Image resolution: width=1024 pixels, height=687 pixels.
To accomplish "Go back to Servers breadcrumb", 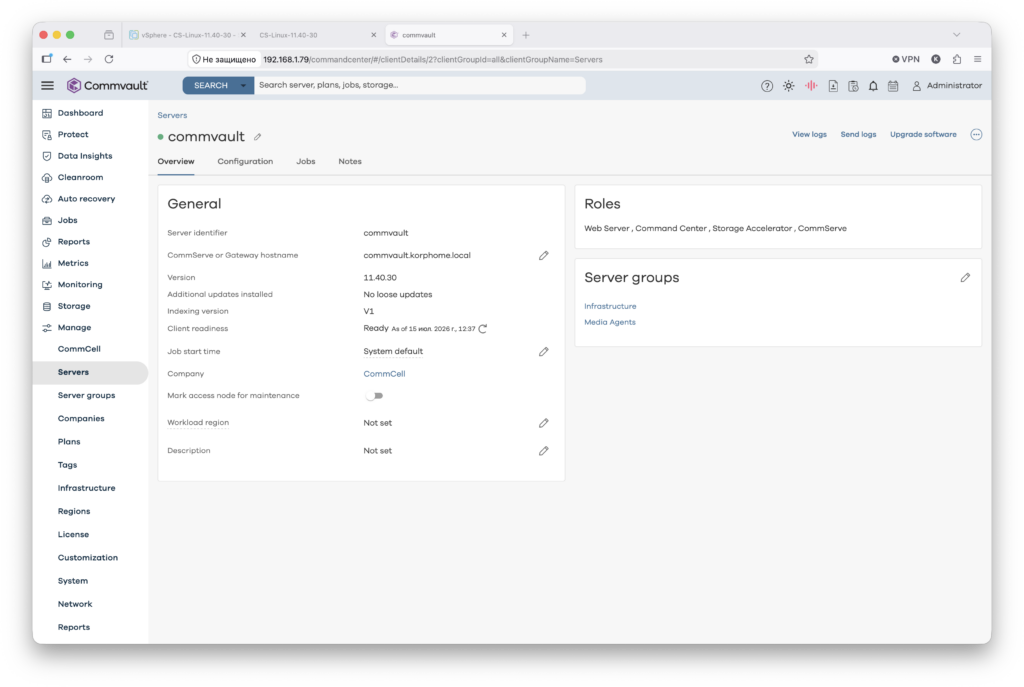I will 172,115.
